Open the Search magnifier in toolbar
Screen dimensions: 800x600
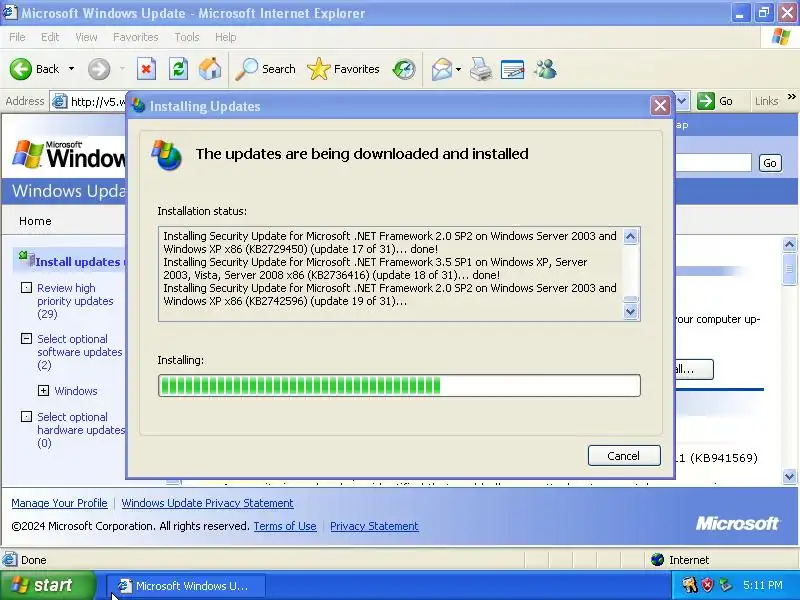tap(246, 69)
